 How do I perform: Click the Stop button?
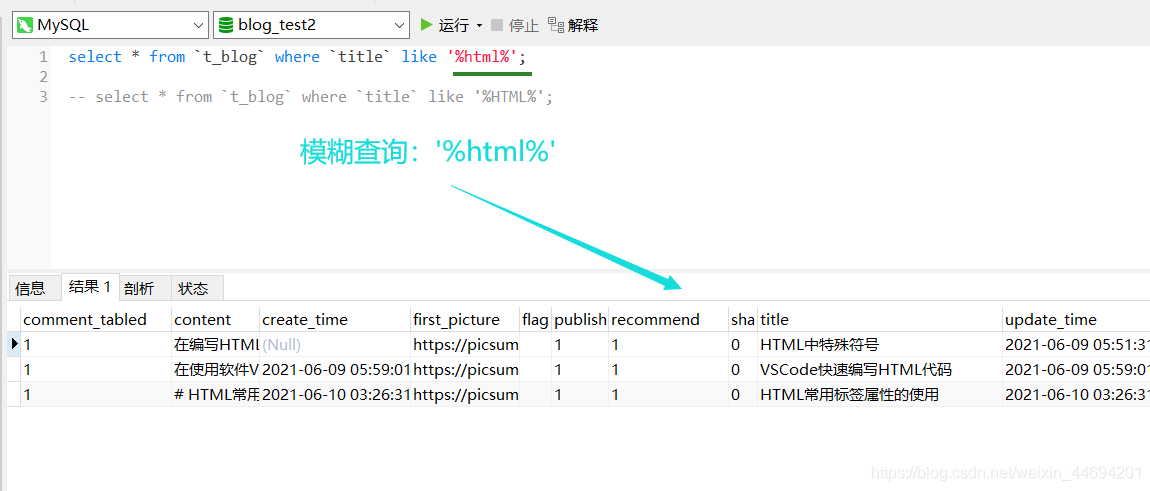click(x=515, y=25)
